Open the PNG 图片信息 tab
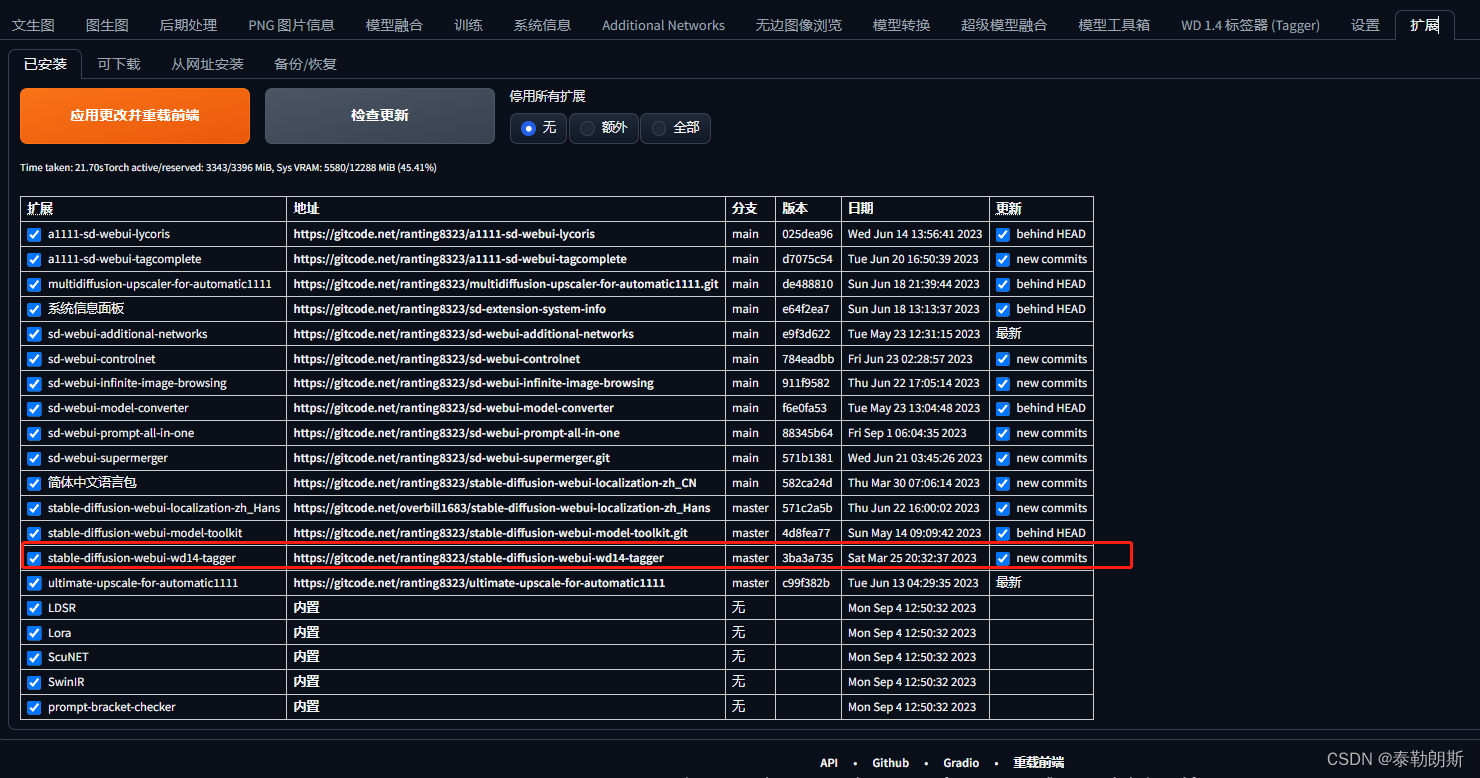Viewport: 1480px width, 778px height. (291, 25)
